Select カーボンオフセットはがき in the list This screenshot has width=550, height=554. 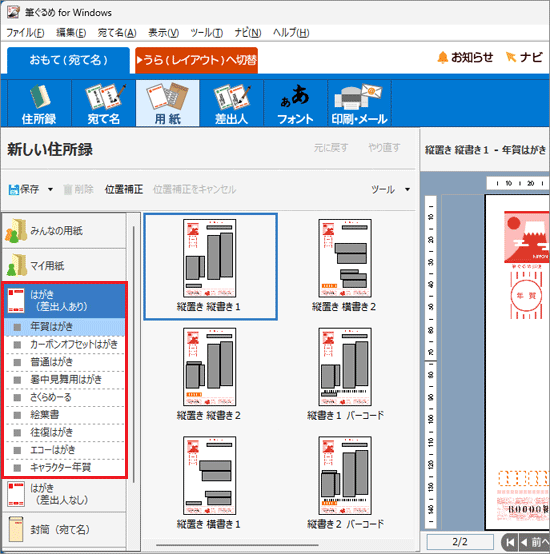[65, 344]
